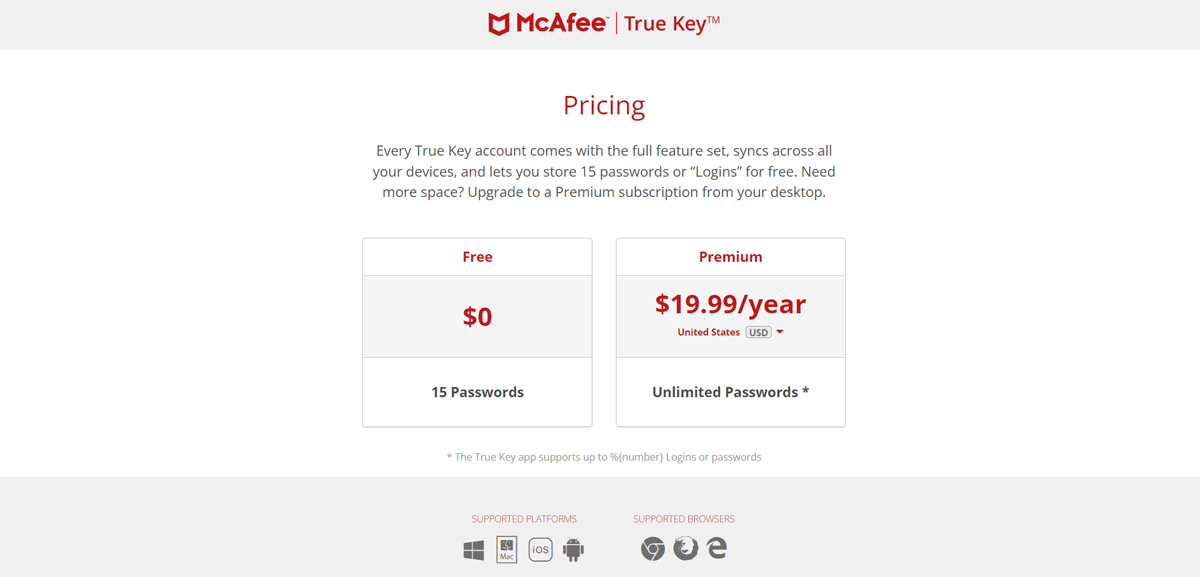
Task: Select the Android platform icon
Action: pyautogui.click(x=574, y=549)
